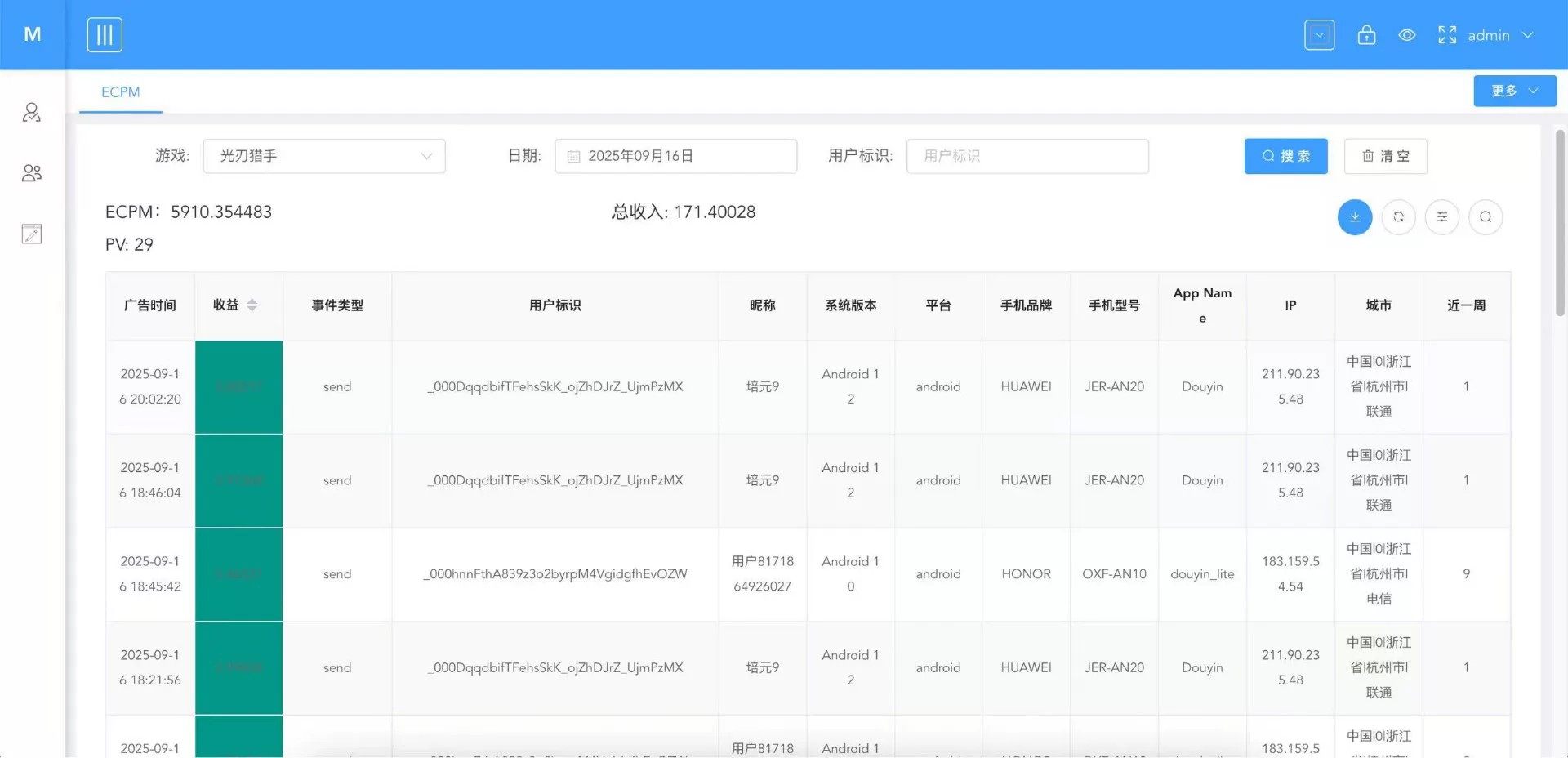
Task: Click the blue 搜索 button
Action: (1285, 156)
